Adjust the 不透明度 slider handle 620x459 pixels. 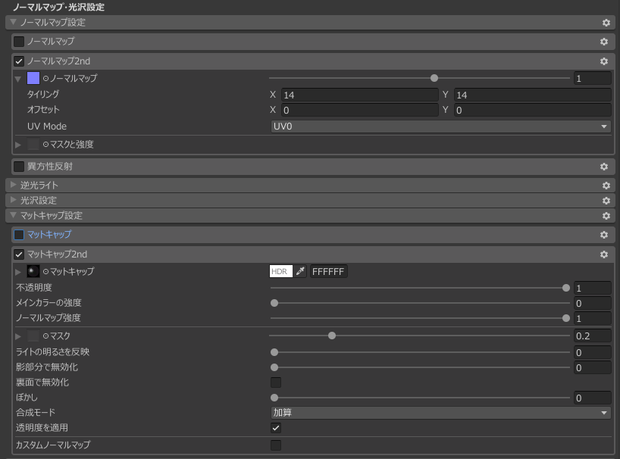566,288
